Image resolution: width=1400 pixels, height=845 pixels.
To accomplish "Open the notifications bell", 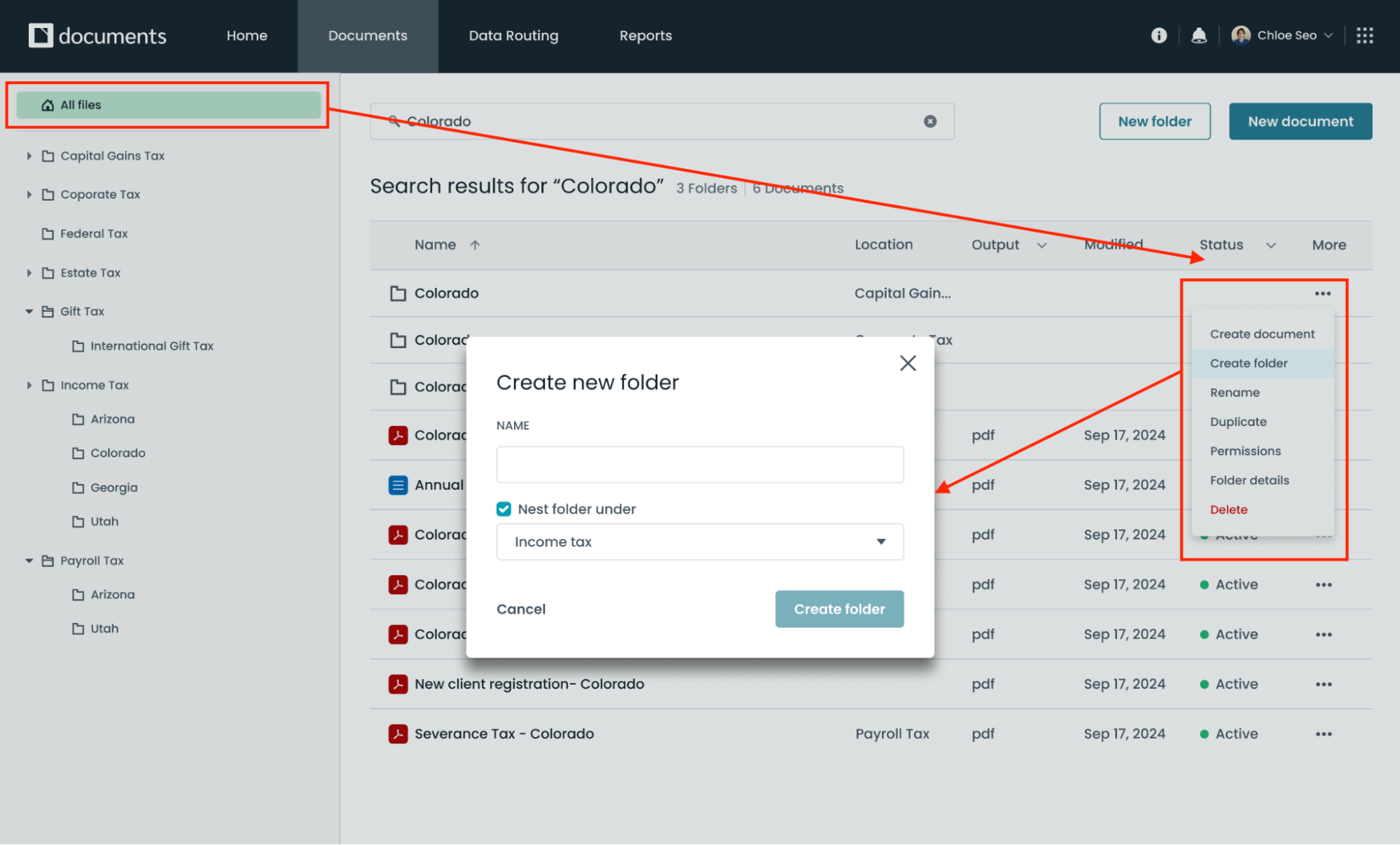I will (1199, 36).
